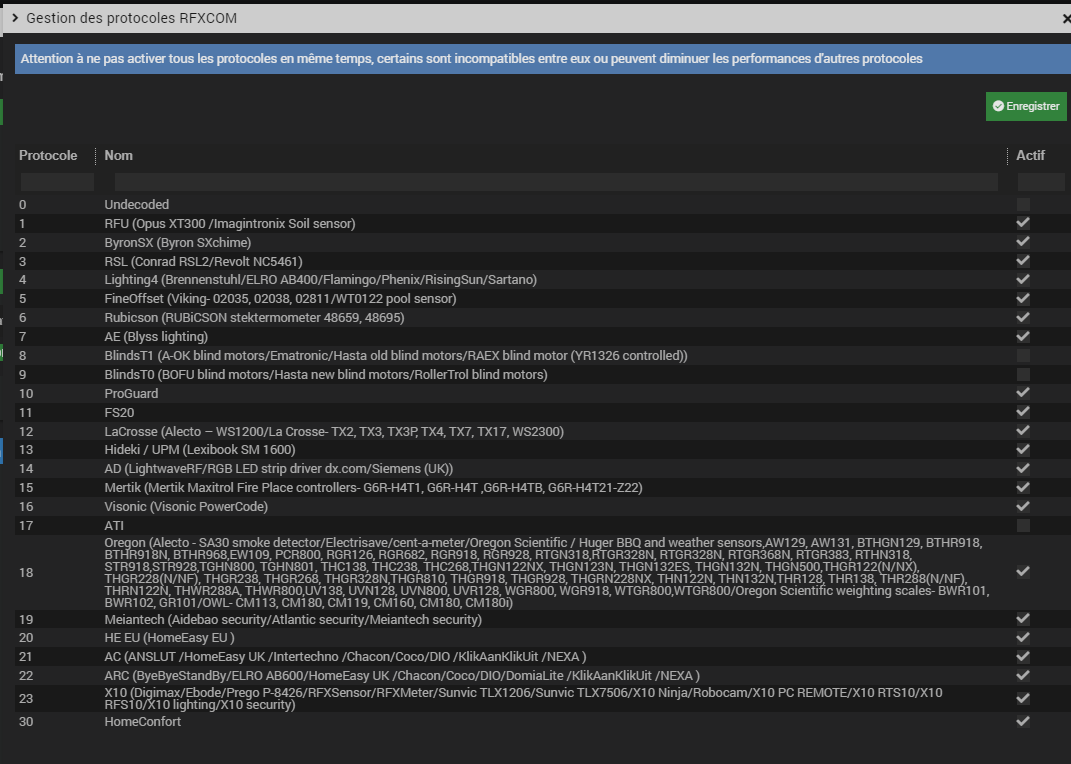Filter by Protocole number input

(x=57, y=182)
